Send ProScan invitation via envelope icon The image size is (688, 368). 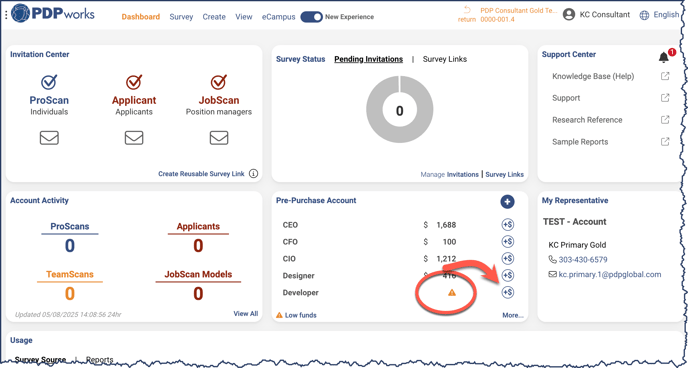tap(49, 138)
